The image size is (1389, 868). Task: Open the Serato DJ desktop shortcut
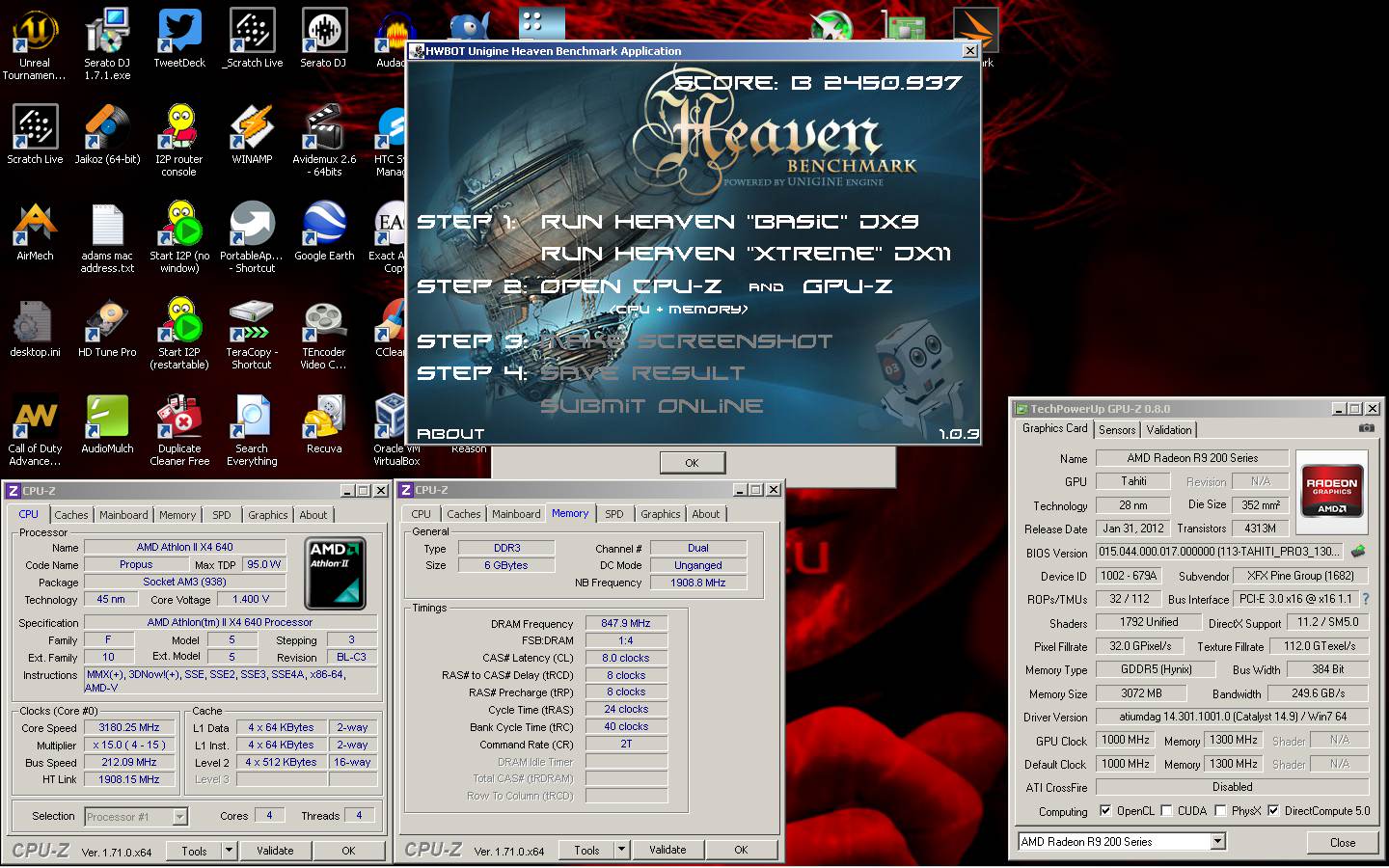click(323, 39)
